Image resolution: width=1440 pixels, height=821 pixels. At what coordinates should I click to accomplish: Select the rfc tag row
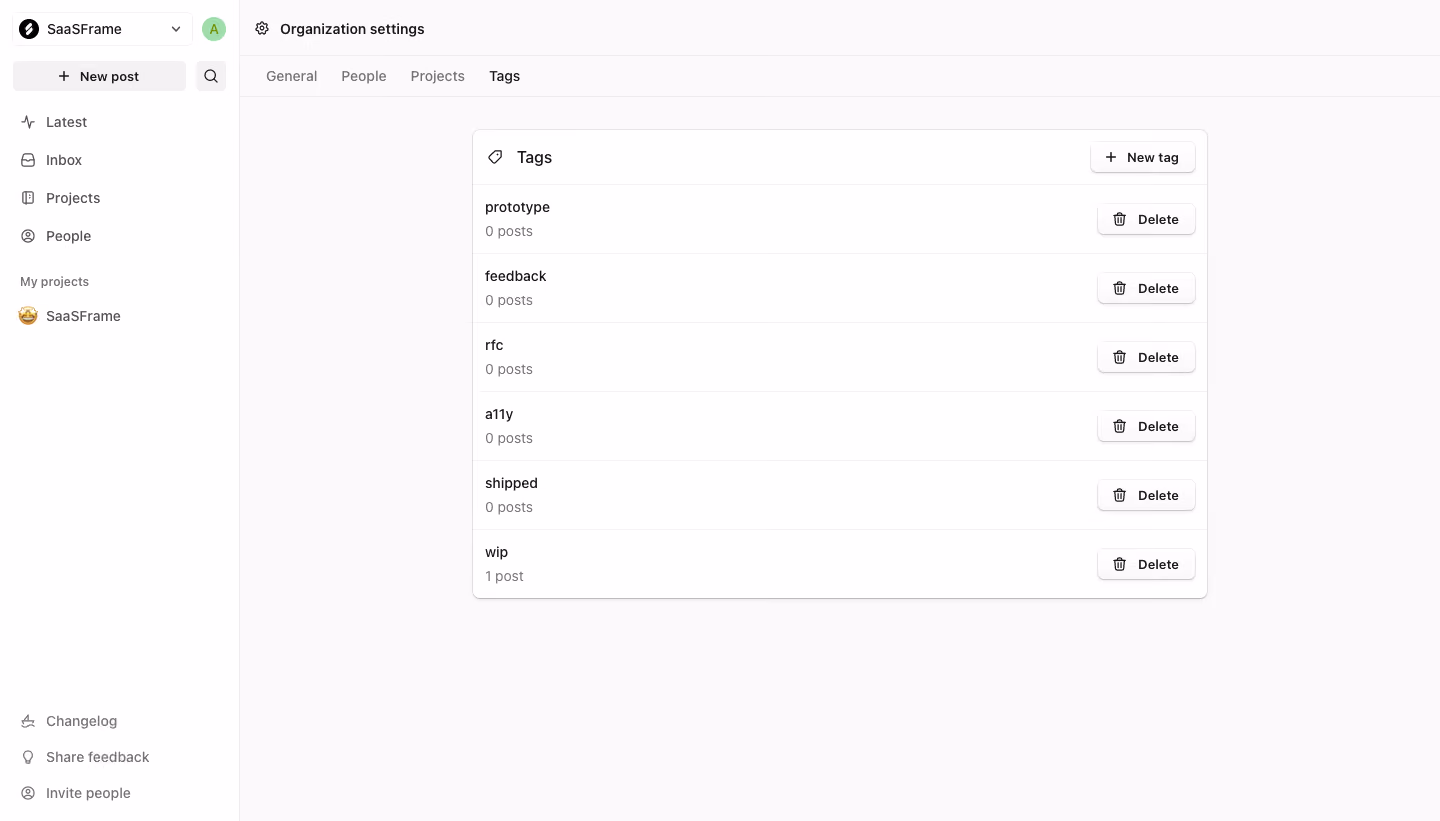[x=840, y=357]
